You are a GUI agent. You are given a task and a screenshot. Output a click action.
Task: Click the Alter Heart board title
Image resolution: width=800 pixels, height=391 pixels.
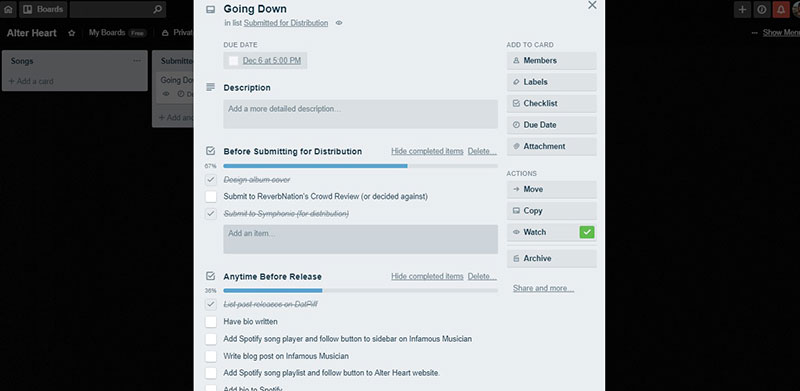(32, 33)
